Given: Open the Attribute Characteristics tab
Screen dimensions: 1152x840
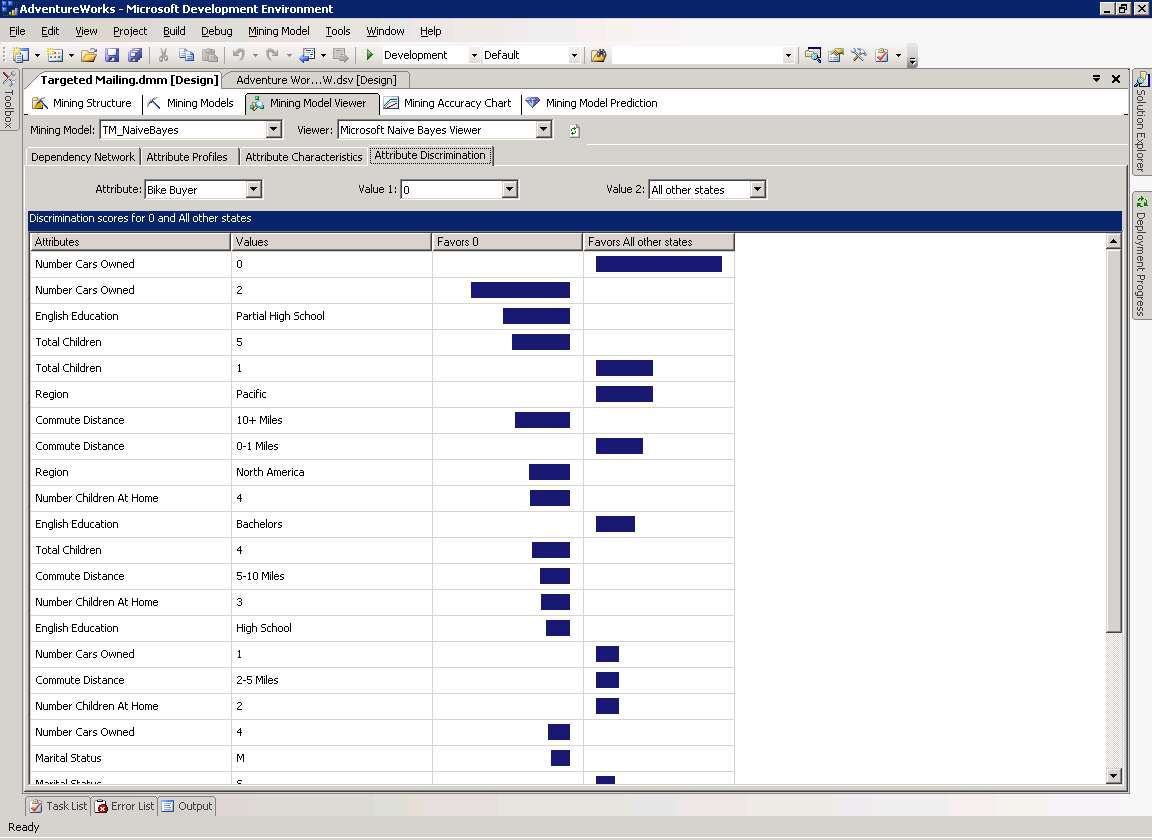Looking at the screenshot, I should 303,157.
